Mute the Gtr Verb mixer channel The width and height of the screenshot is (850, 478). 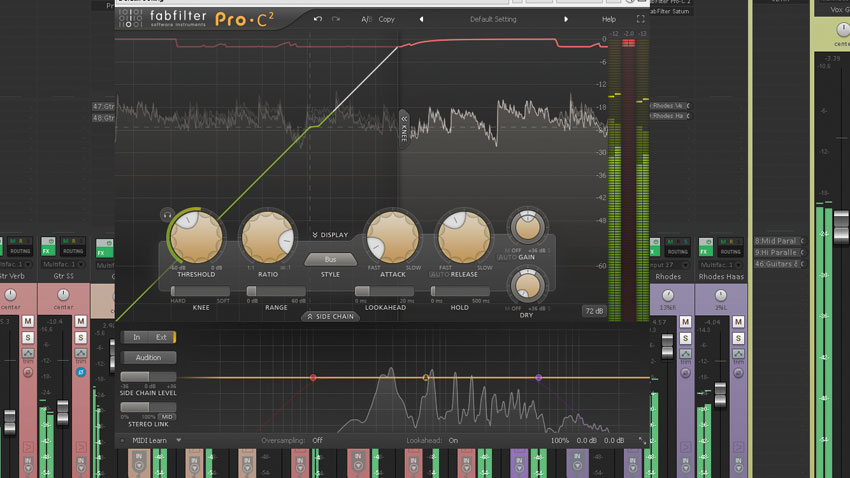click(x=28, y=321)
